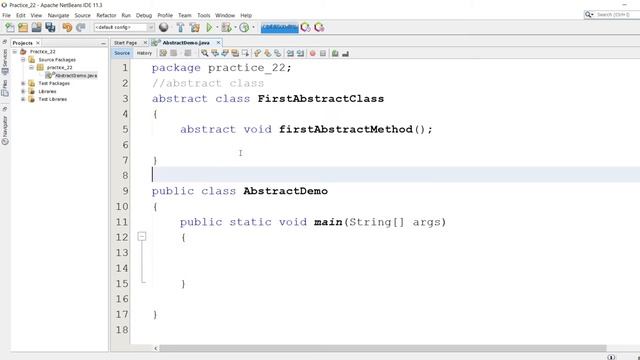The width and height of the screenshot is (640, 360).
Task: Click the Build Project hammer icon
Action: point(180,27)
